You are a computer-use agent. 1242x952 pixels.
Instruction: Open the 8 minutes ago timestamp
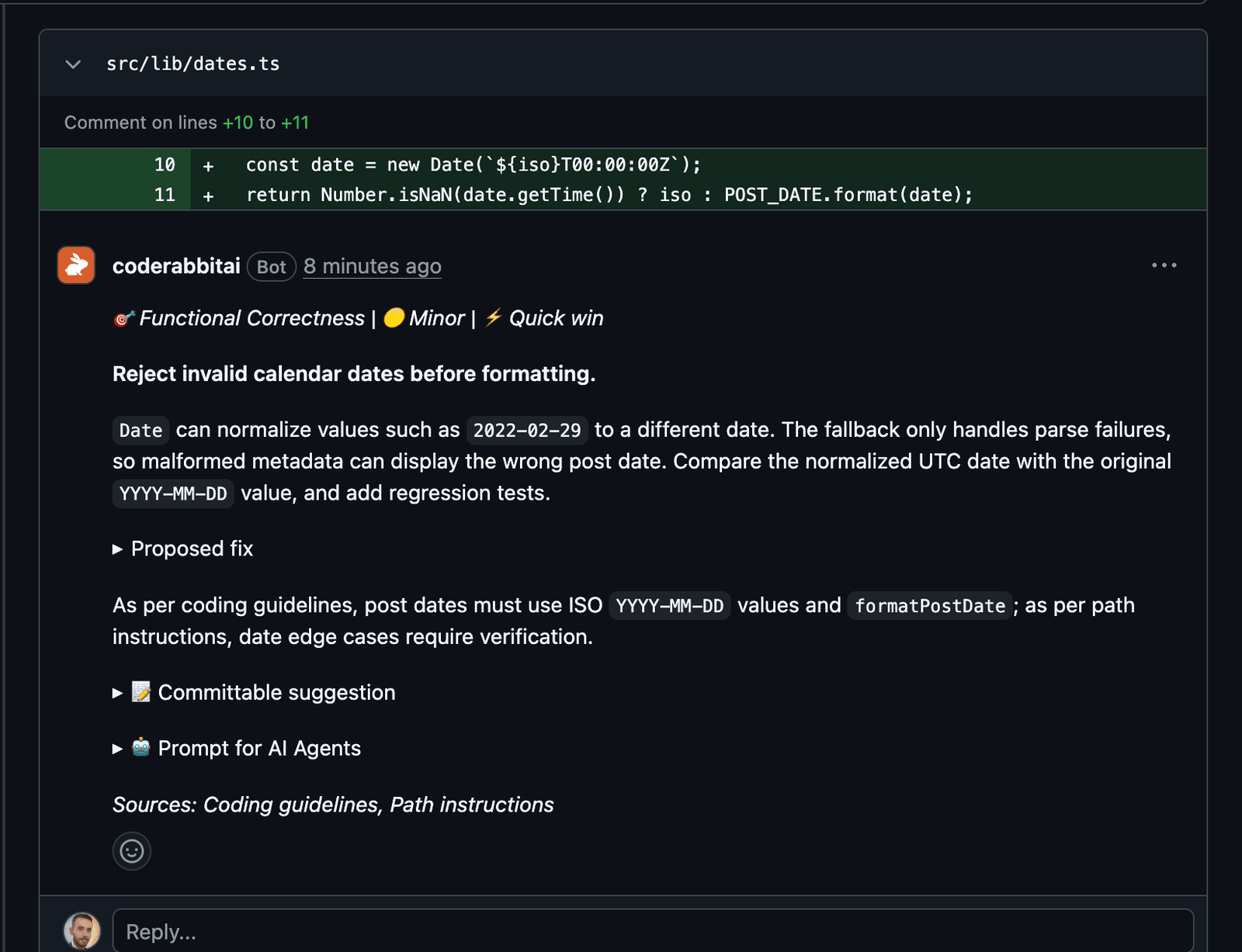coord(372,266)
